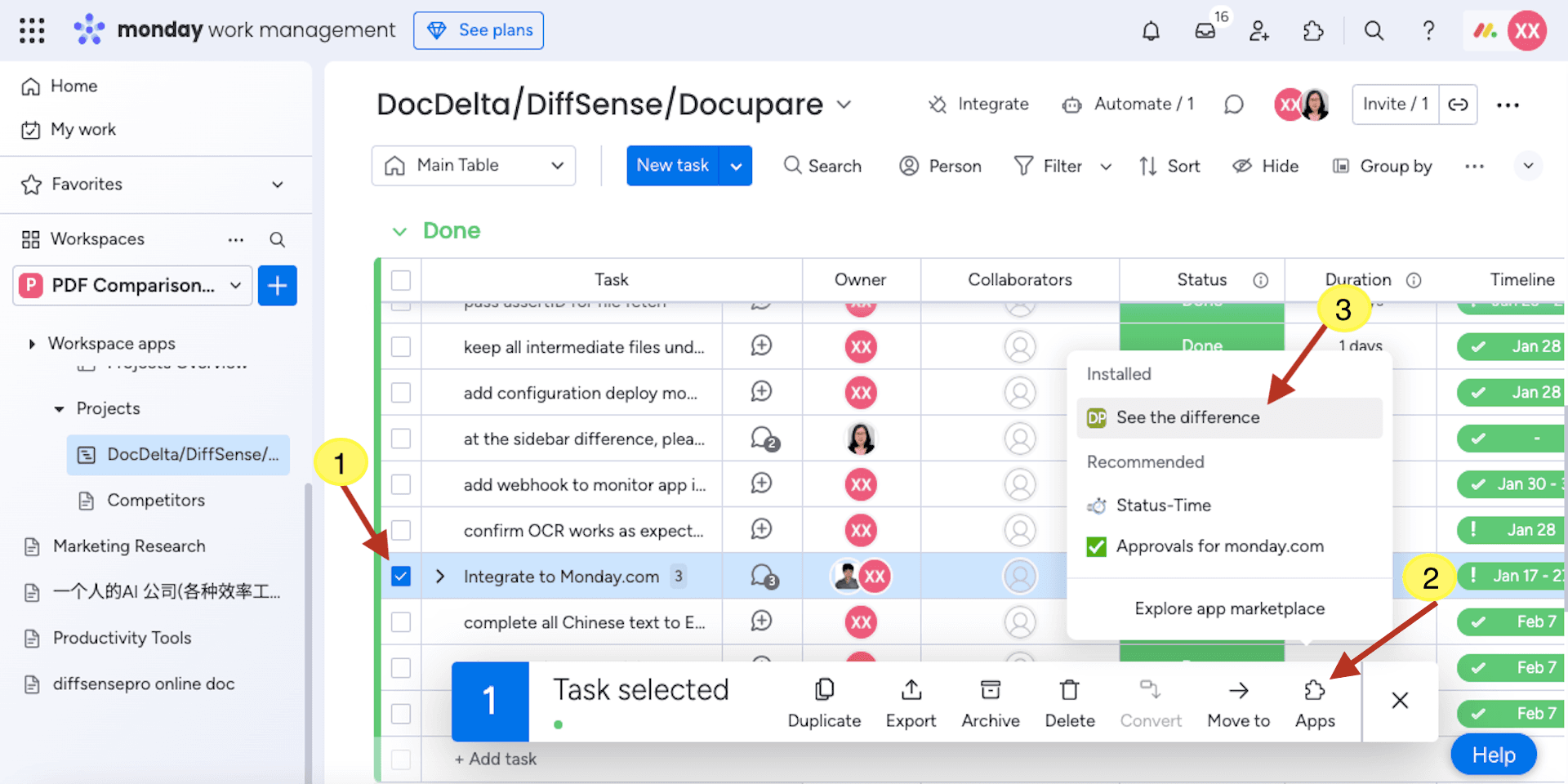The height and width of the screenshot is (784, 1568).
Task: Check the at the sidebar difference row
Action: tap(401, 439)
